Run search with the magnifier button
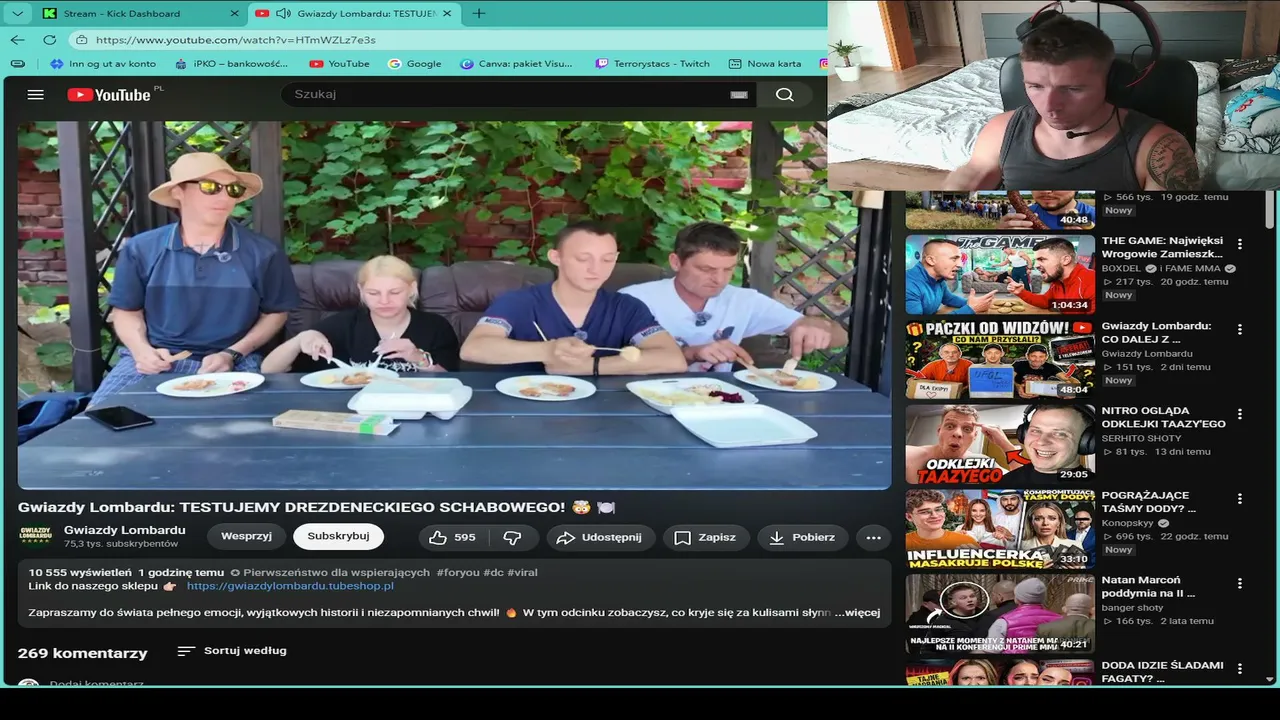Viewport: 1280px width, 720px height. point(785,95)
